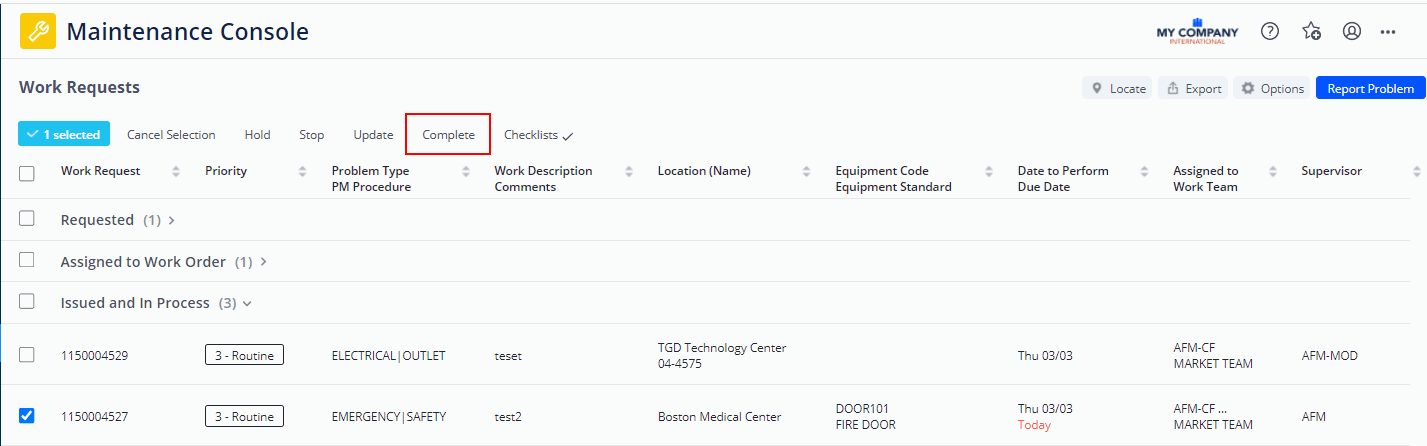The image size is (1427, 446).
Task: Click the yellow wrench Maintenance Console icon
Action: click(38, 31)
